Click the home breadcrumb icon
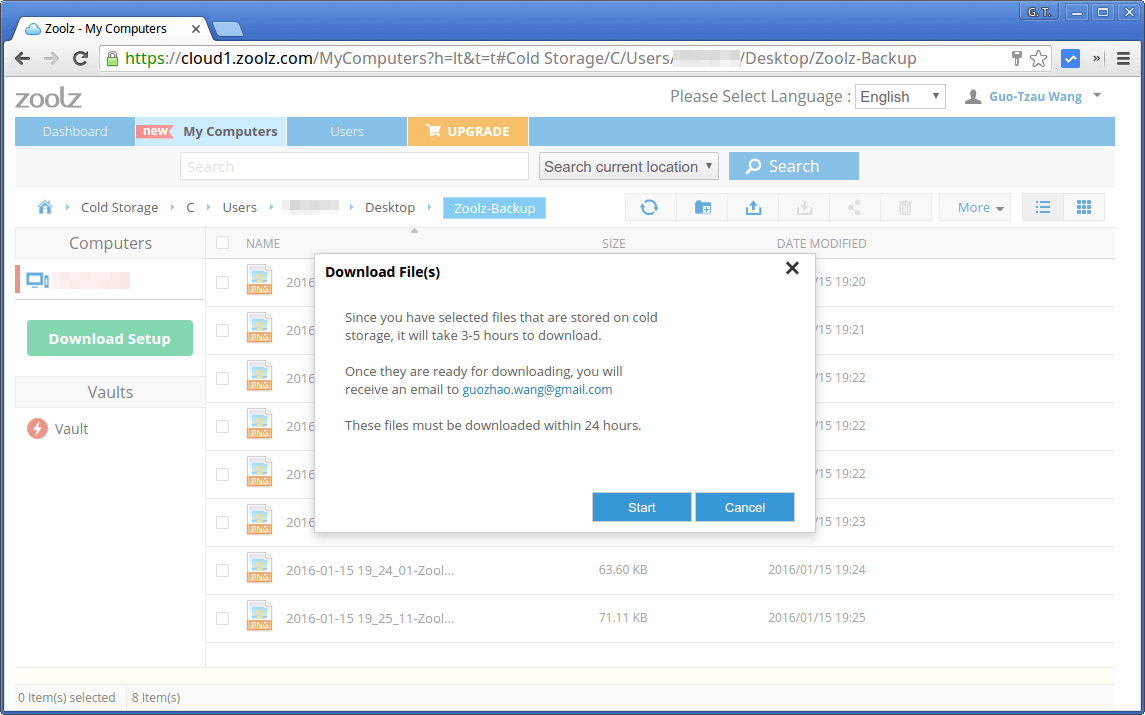1145x715 pixels. [44, 207]
